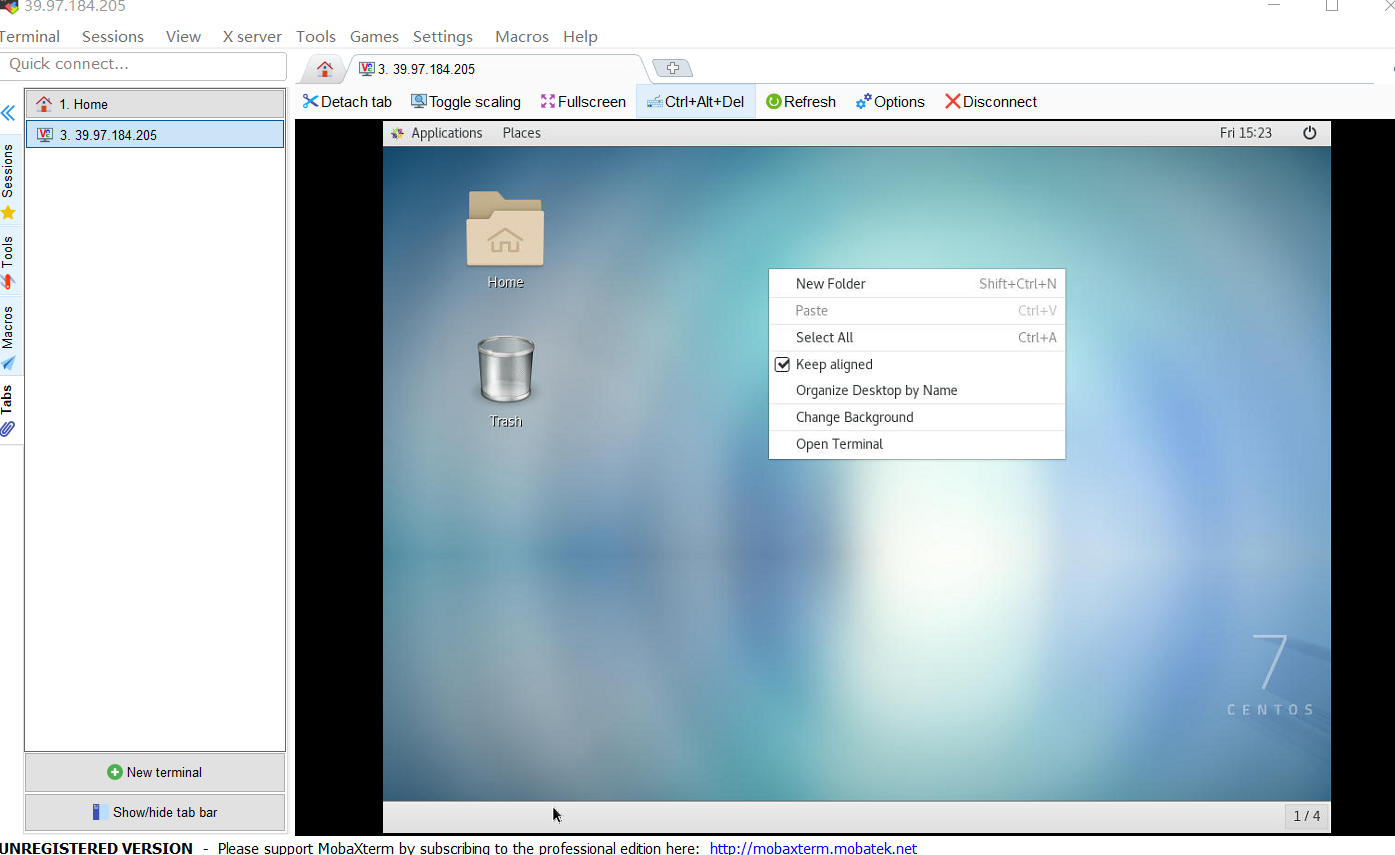
Task: Click the home tab icon
Action: click(324, 68)
